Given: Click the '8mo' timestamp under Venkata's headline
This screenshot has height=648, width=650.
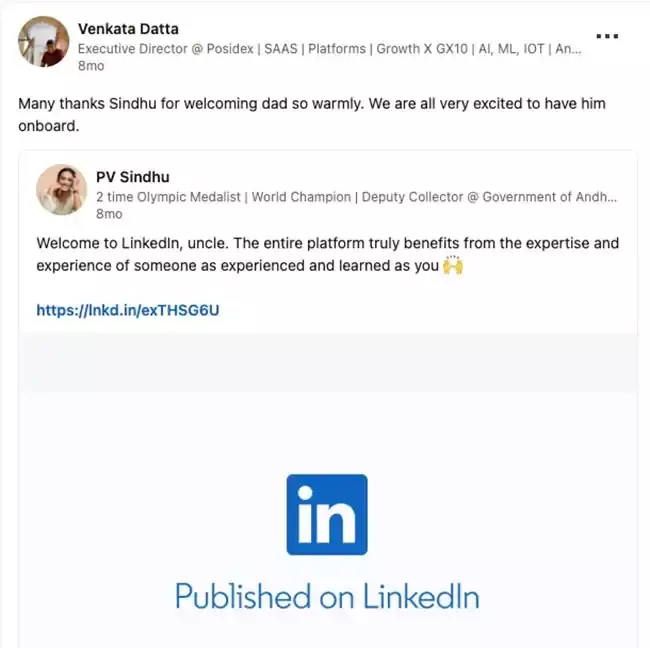Looking at the screenshot, I should [x=90, y=65].
